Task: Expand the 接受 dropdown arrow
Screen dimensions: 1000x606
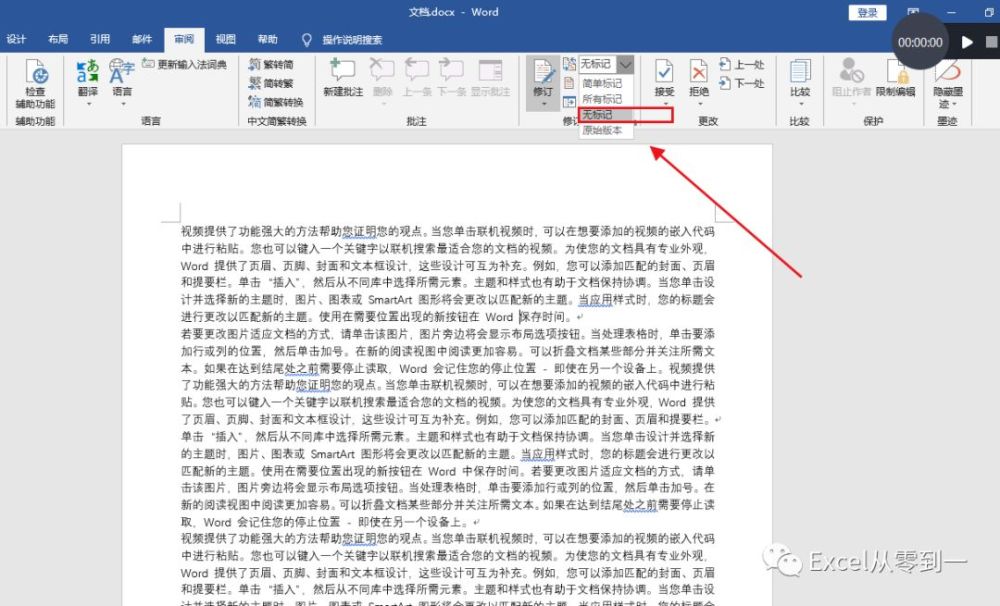Action: 665,103
